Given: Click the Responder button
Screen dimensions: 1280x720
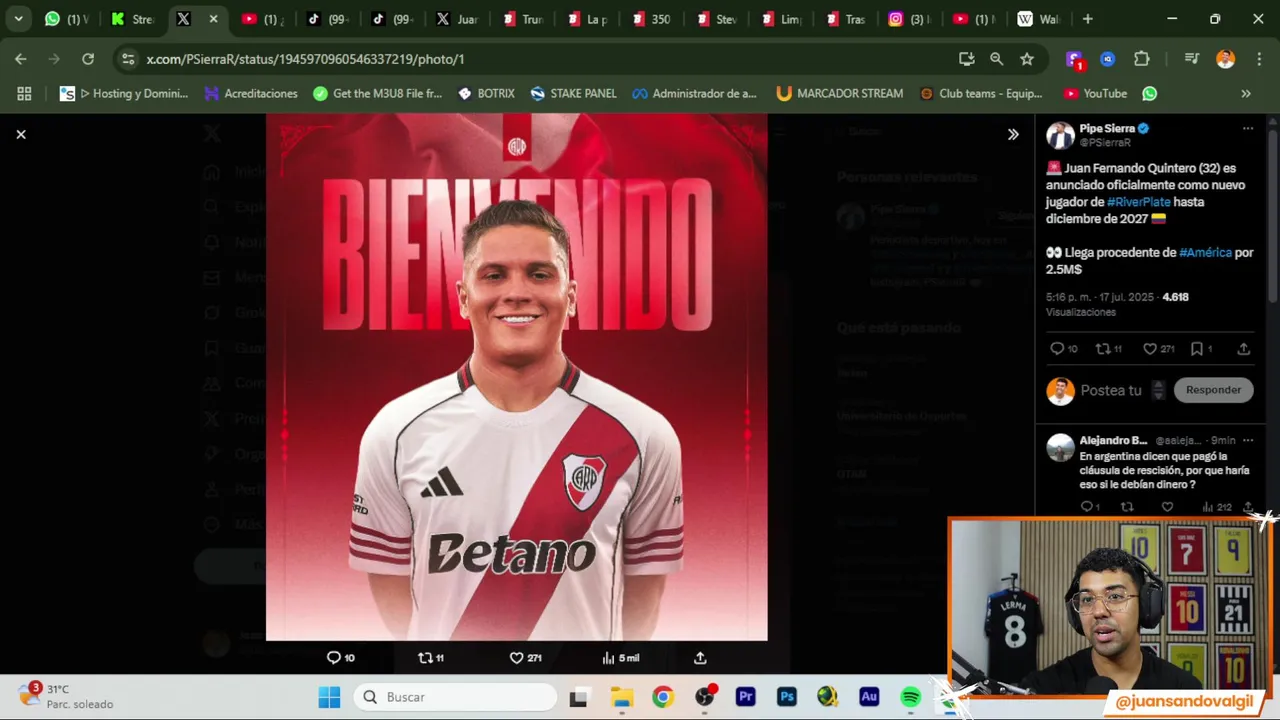Looking at the screenshot, I should point(1213,390).
